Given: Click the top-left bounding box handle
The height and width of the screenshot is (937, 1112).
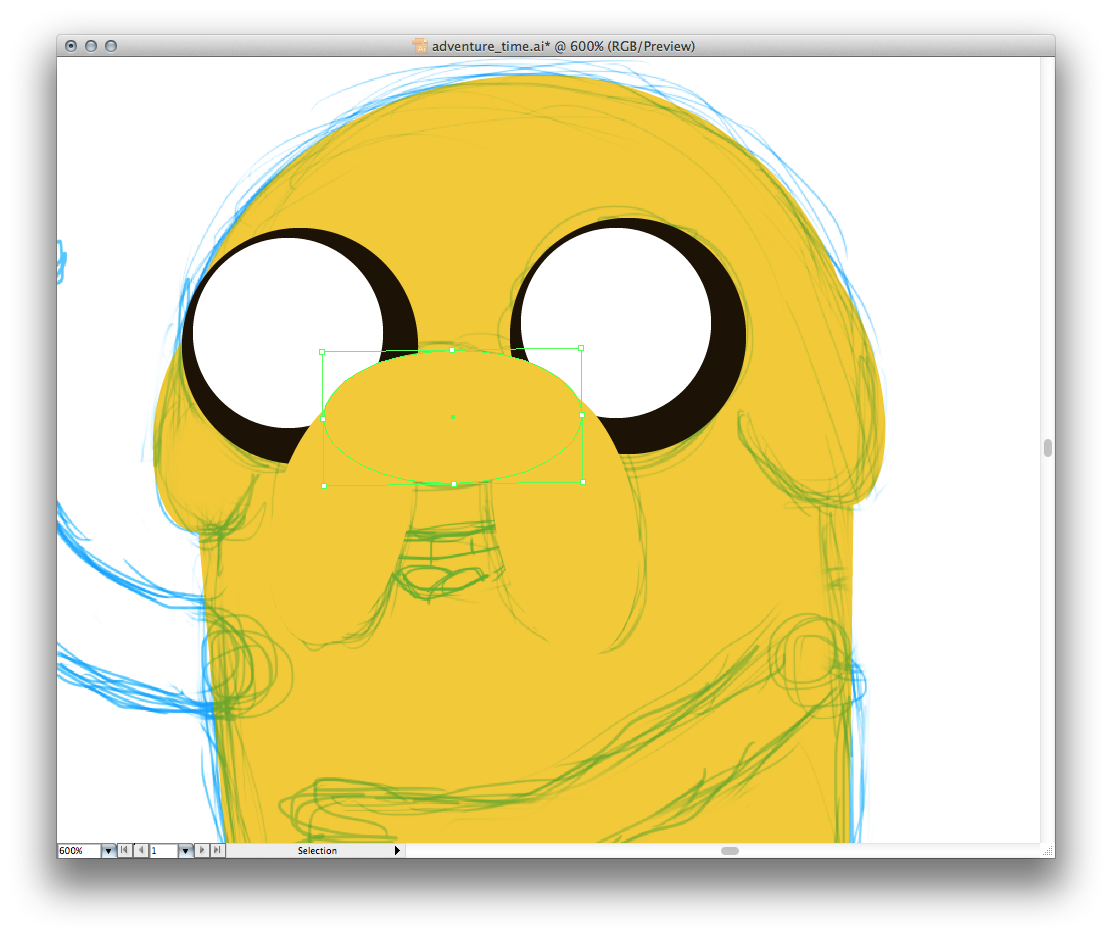Looking at the screenshot, I should pos(322,352).
